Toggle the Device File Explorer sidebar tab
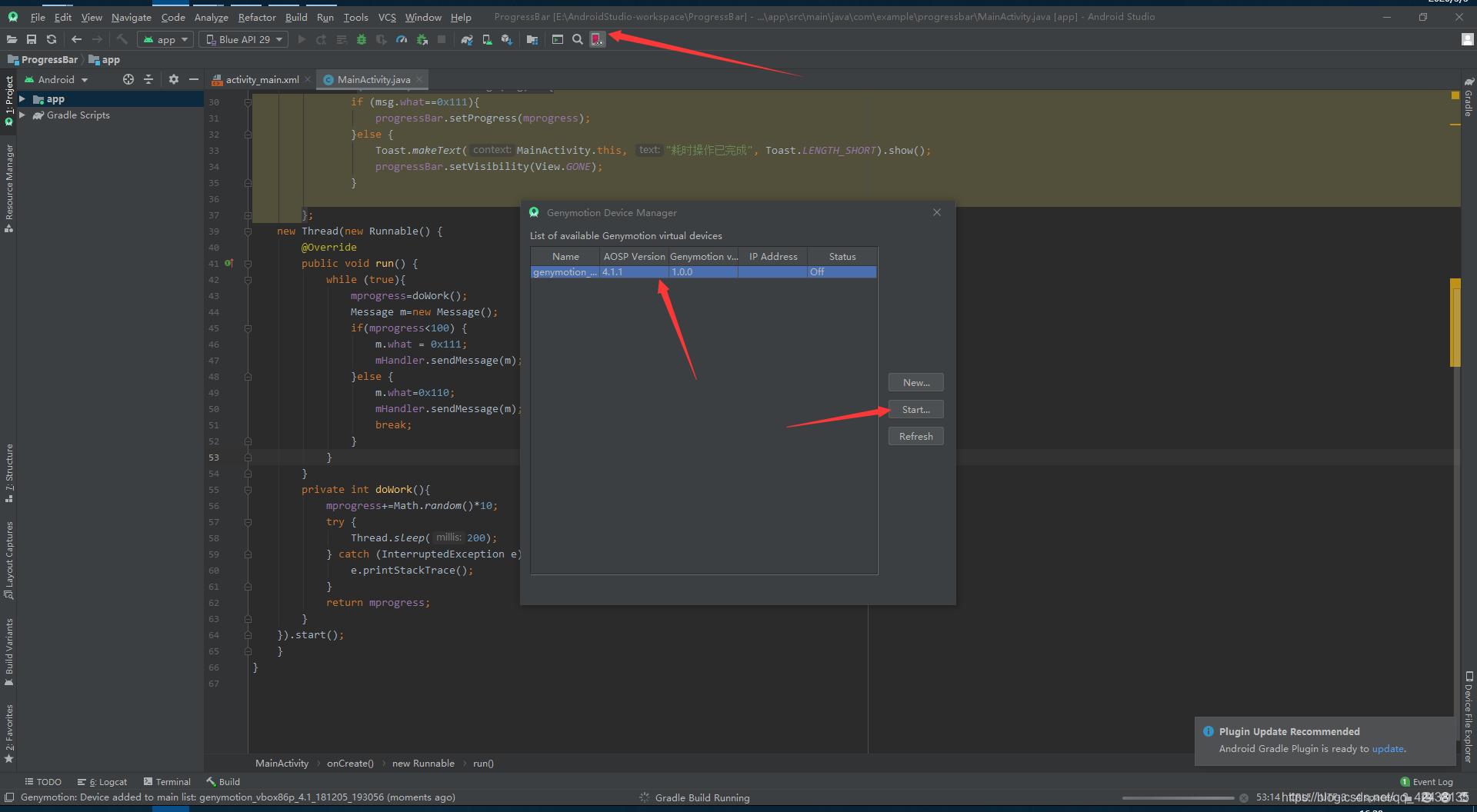1477x812 pixels. 1469,717
